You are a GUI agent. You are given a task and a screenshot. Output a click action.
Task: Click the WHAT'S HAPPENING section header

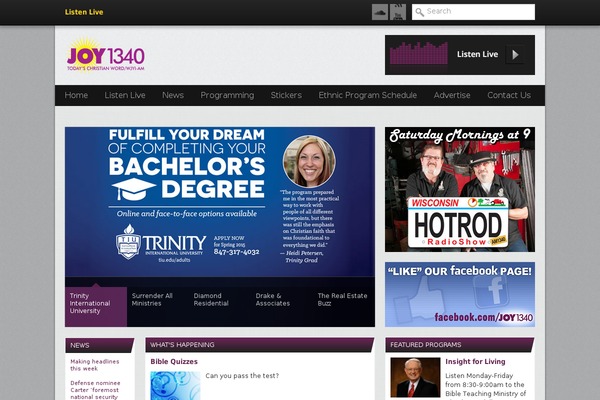point(259,345)
